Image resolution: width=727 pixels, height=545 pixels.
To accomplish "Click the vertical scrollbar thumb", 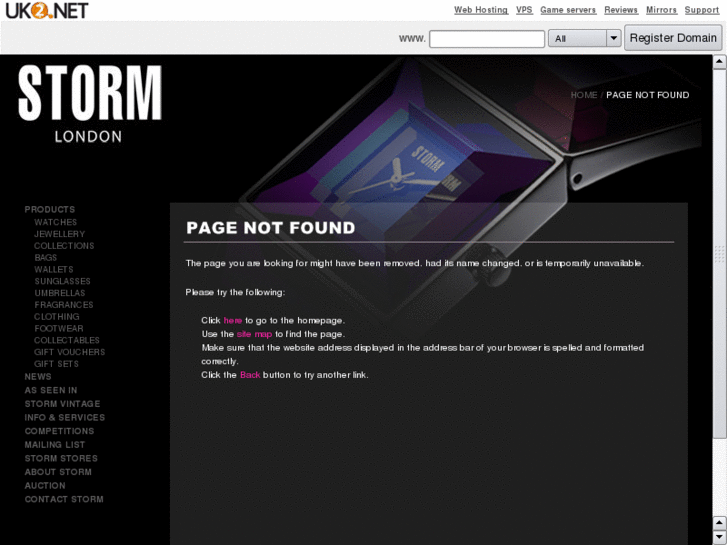I will tap(719, 253).
